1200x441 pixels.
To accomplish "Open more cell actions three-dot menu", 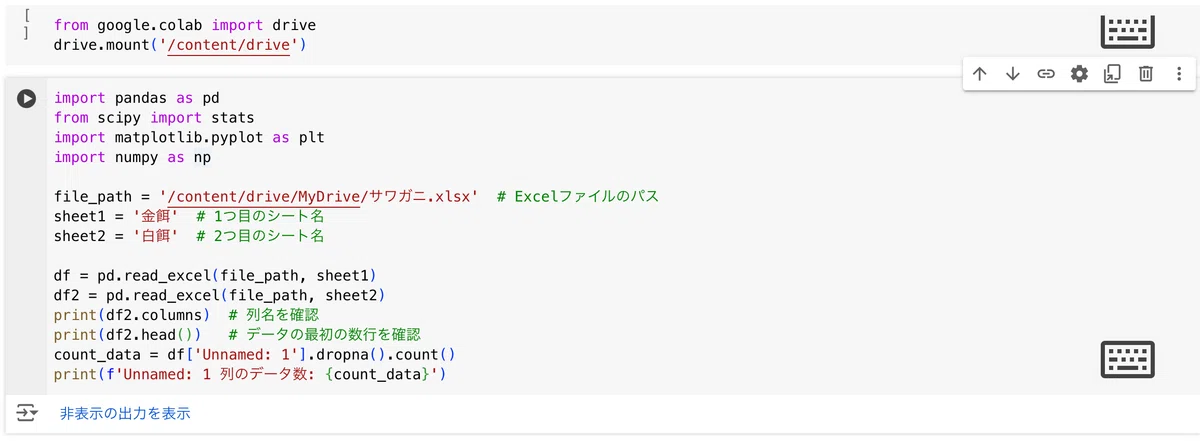I will 1179,74.
